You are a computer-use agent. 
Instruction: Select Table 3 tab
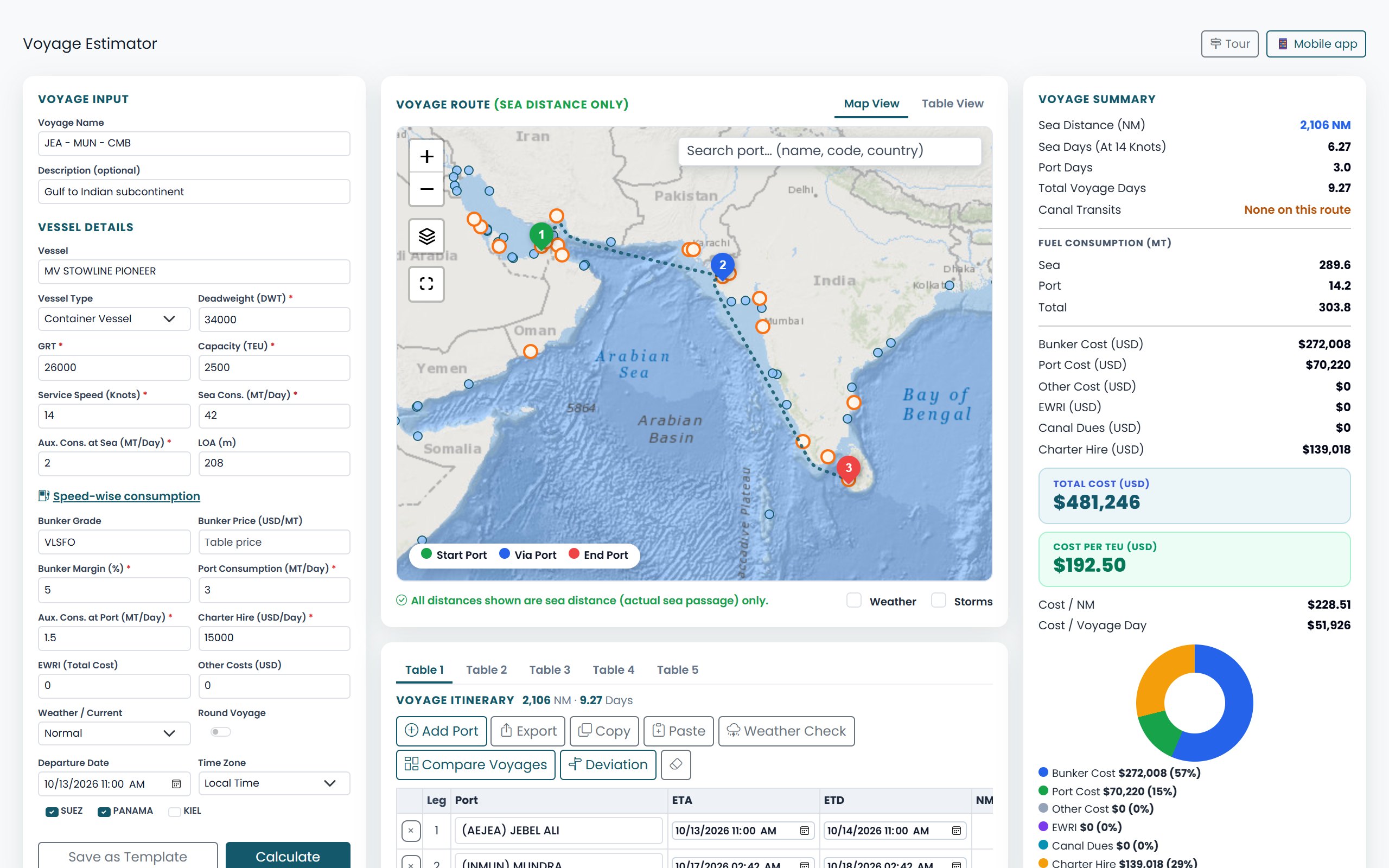549,670
